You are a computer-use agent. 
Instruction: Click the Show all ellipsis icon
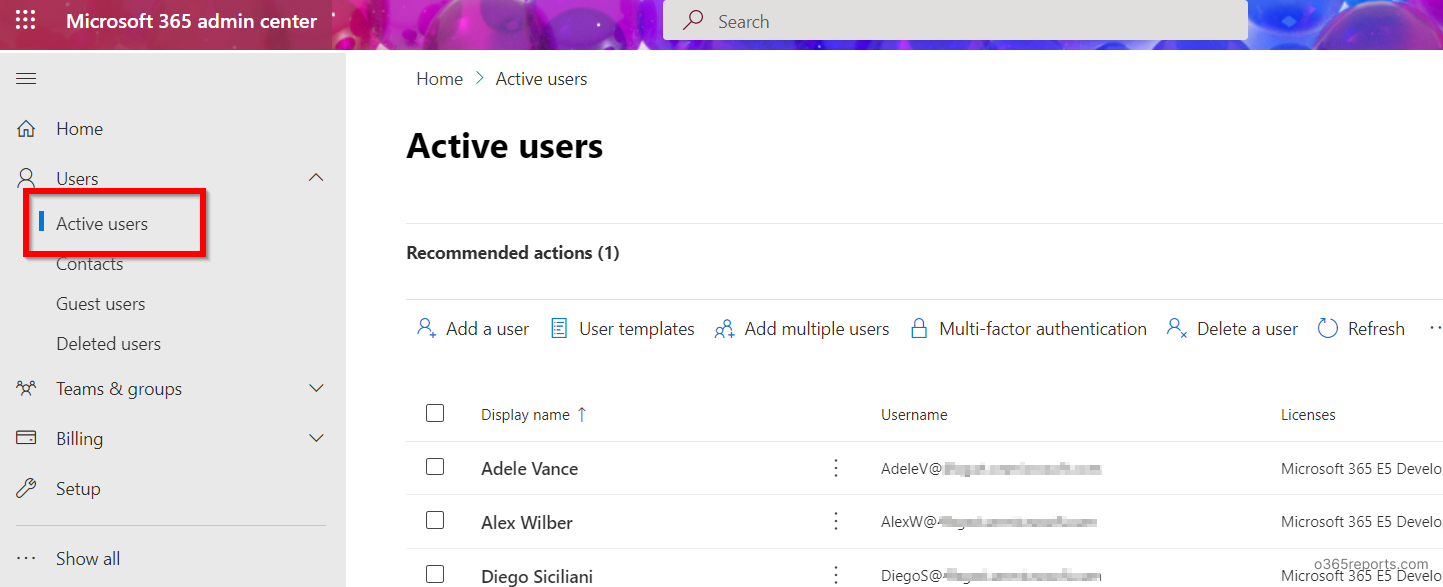[x=26, y=558]
